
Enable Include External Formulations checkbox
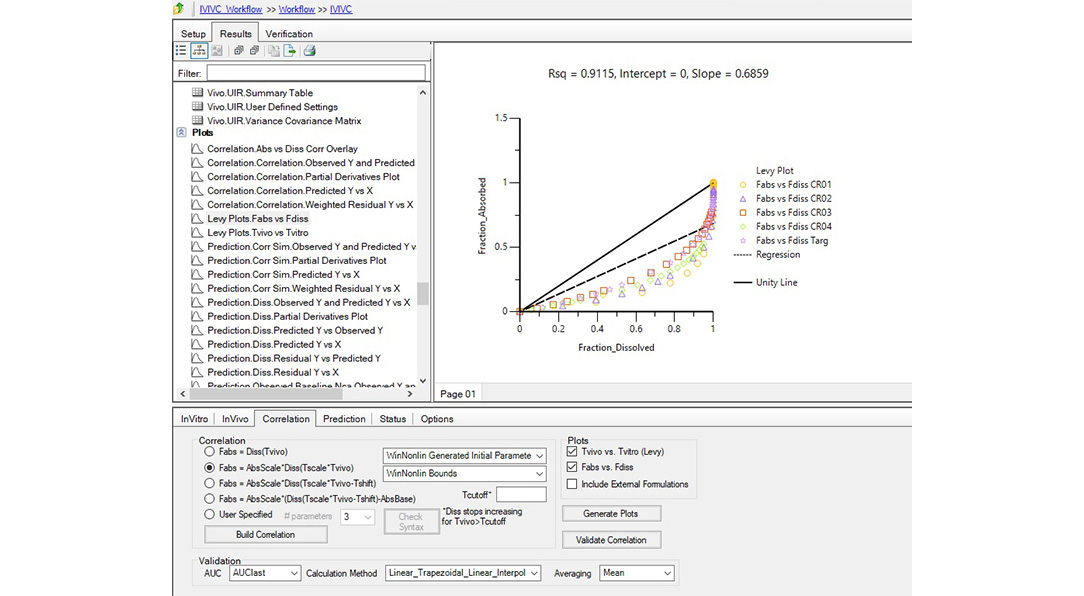[x=572, y=484]
